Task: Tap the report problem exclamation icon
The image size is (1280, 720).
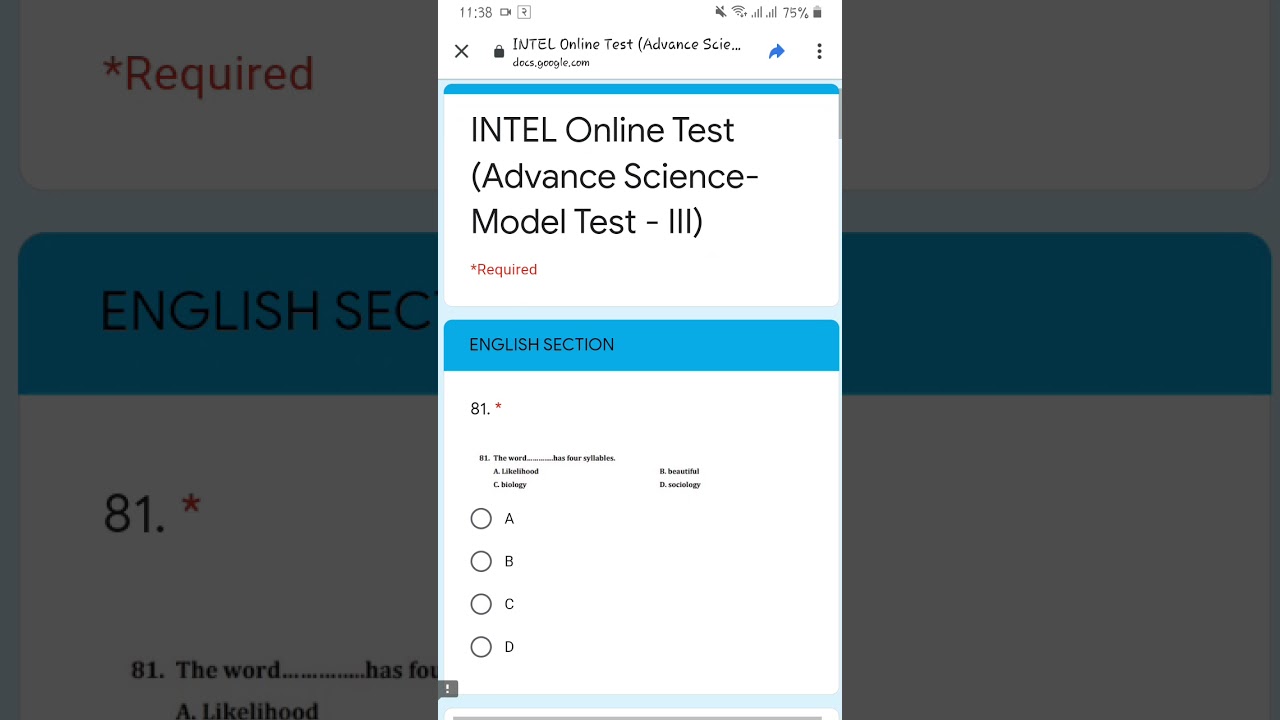Action: pos(448,688)
